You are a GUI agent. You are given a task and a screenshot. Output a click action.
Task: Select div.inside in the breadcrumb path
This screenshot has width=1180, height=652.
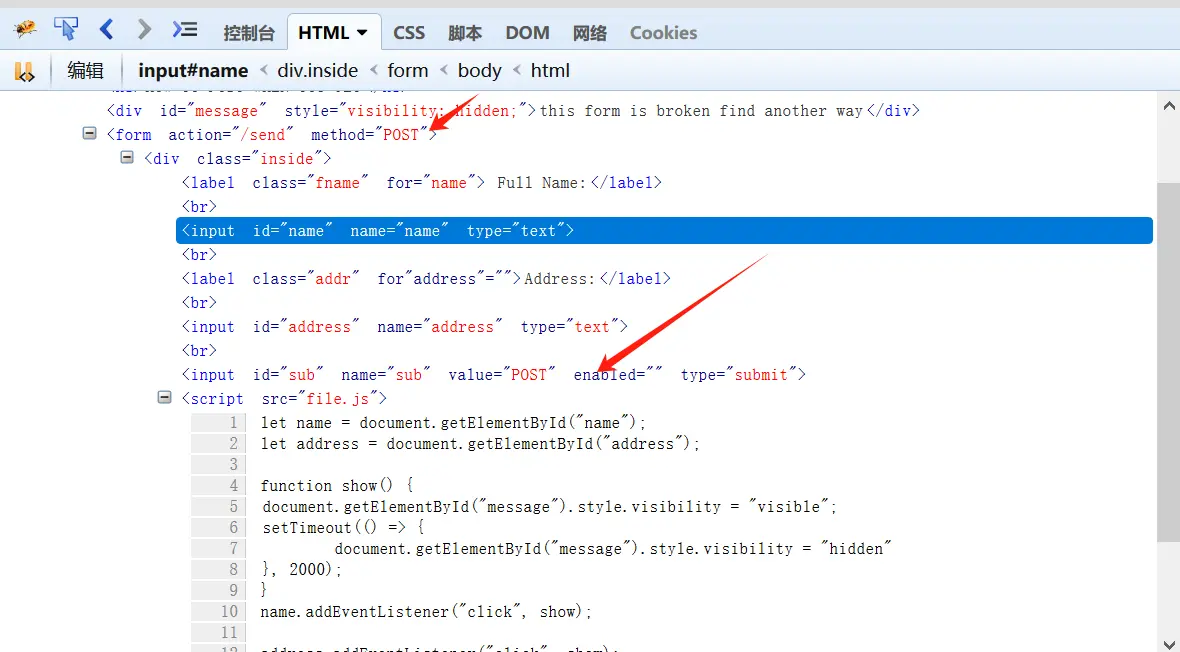point(317,70)
